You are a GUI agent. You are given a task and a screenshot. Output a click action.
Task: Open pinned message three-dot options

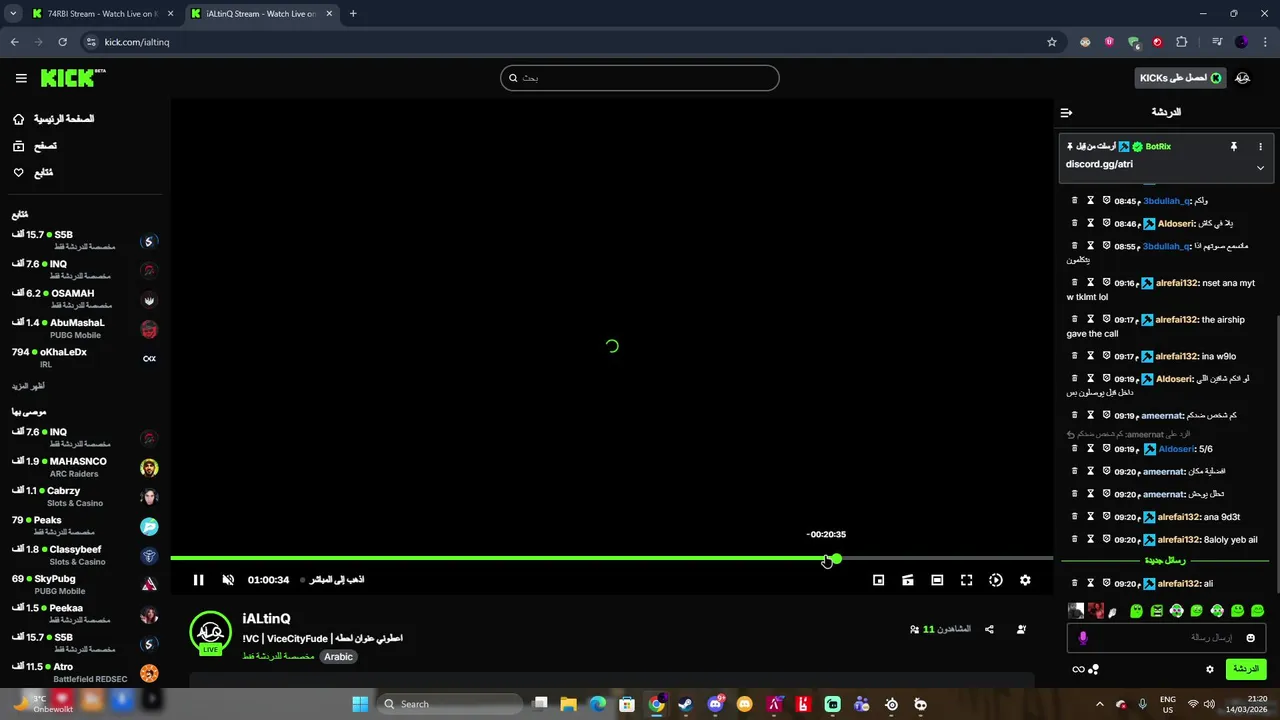pos(1260,146)
